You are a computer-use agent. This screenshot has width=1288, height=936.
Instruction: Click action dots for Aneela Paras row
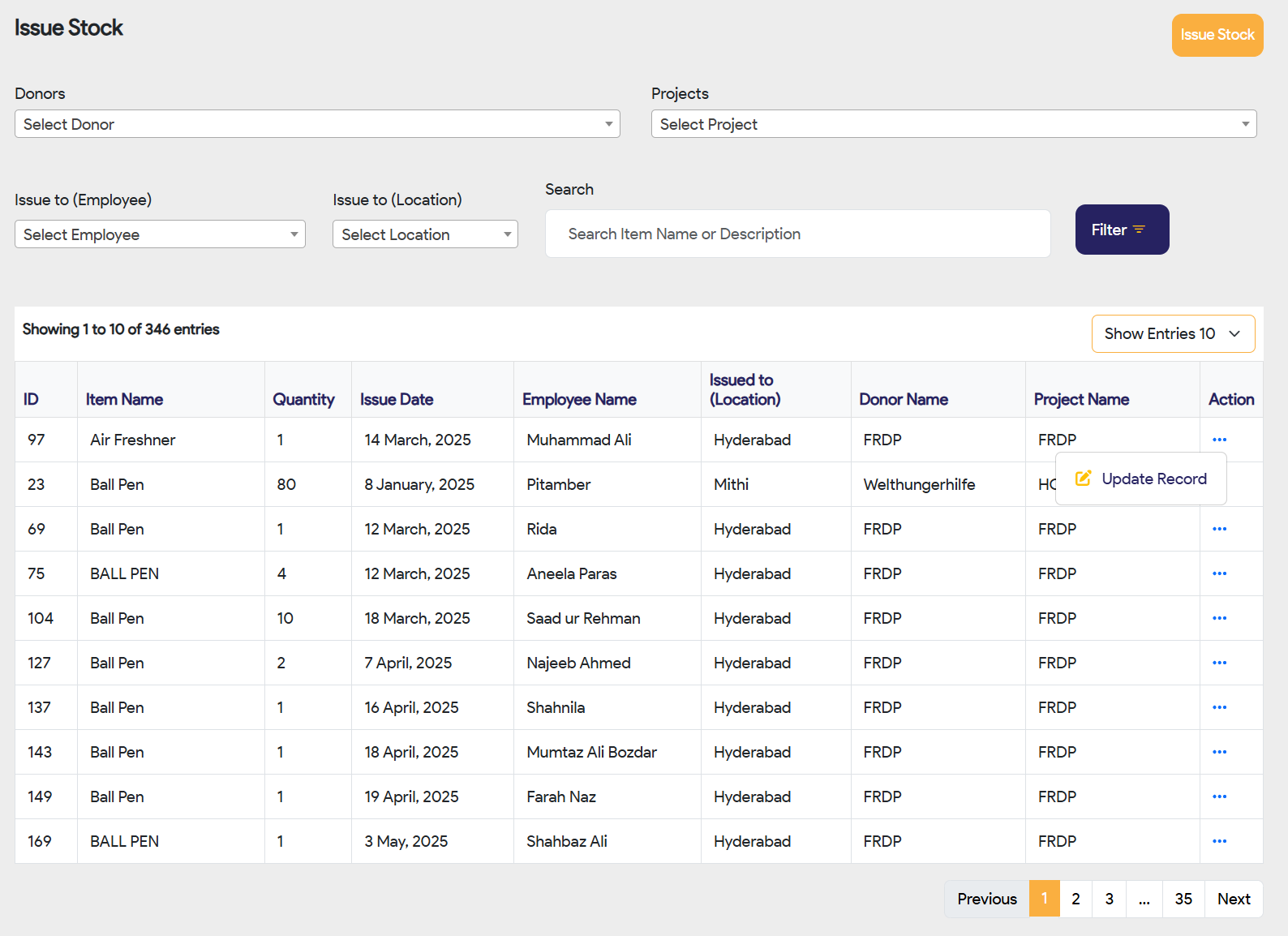point(1219,573)
